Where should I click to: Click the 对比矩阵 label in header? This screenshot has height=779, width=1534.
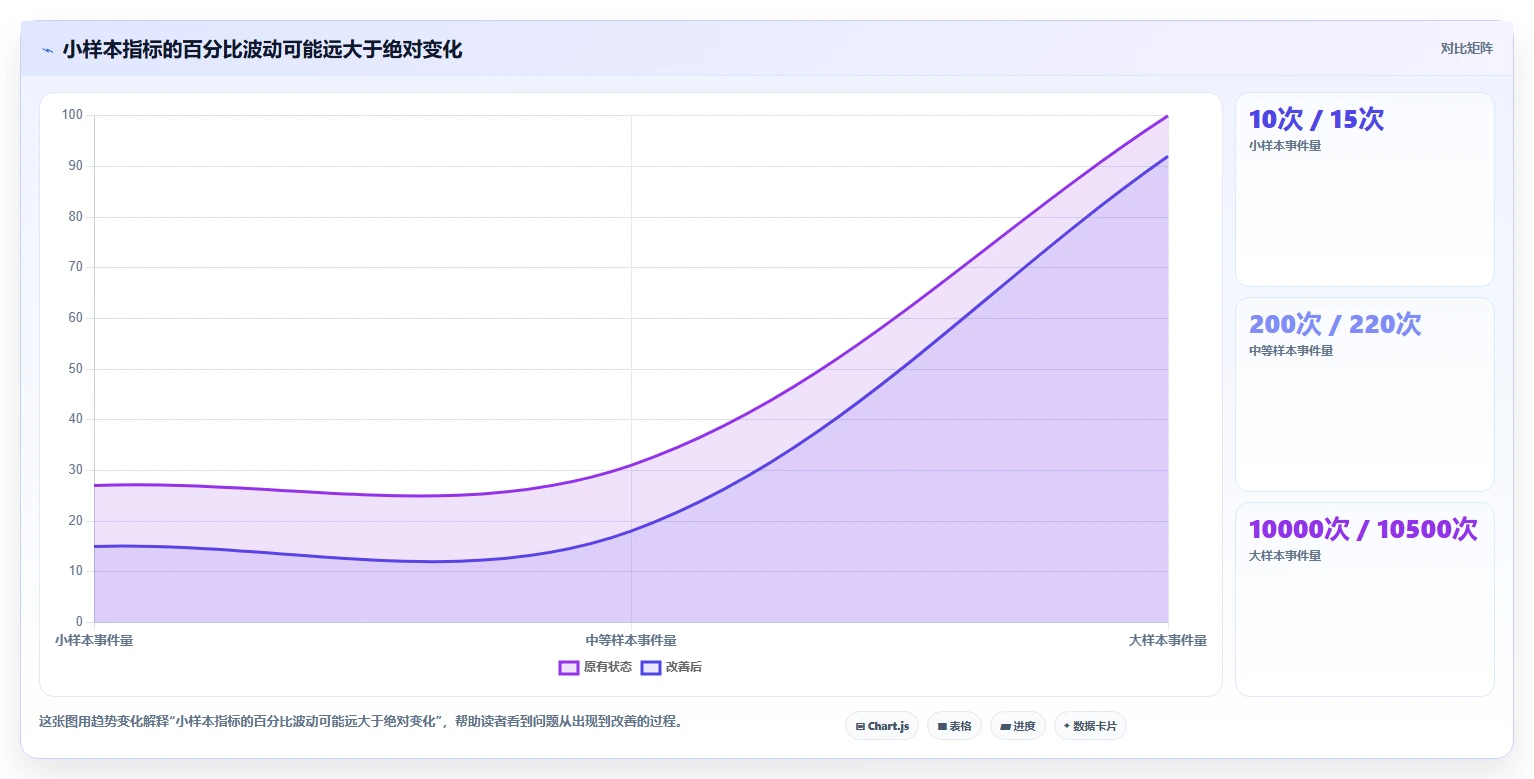[x=1466, y=48]
